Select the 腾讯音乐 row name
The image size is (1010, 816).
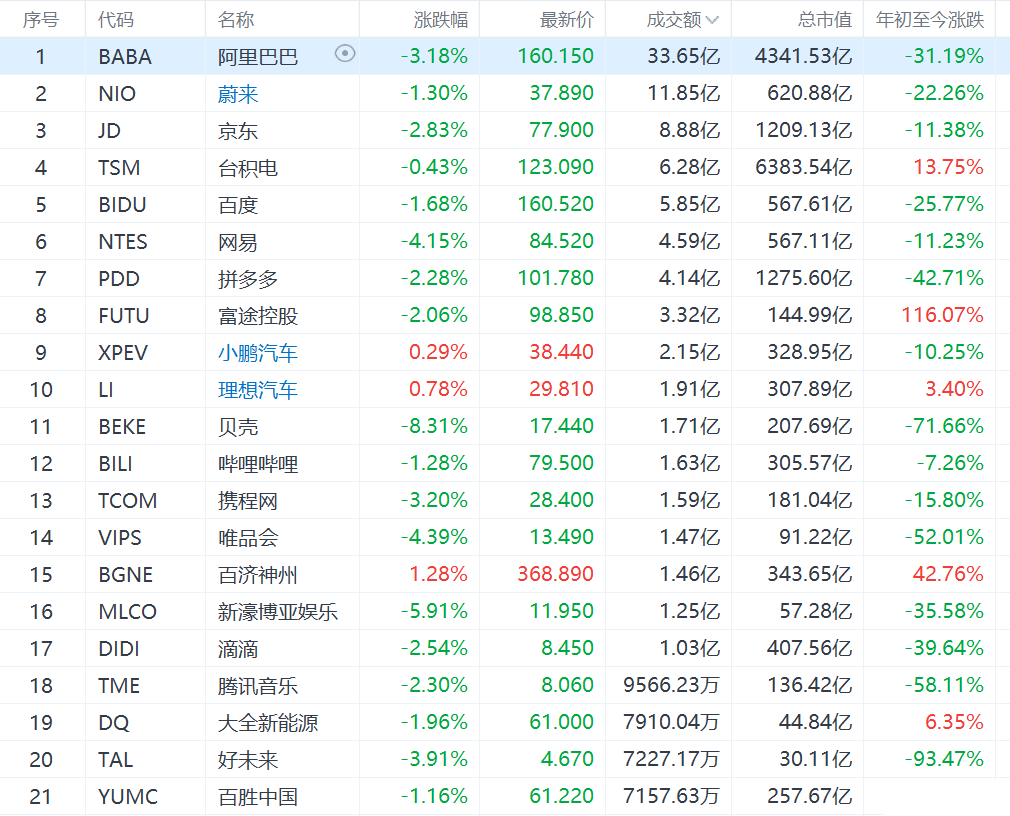click(258, 686)
